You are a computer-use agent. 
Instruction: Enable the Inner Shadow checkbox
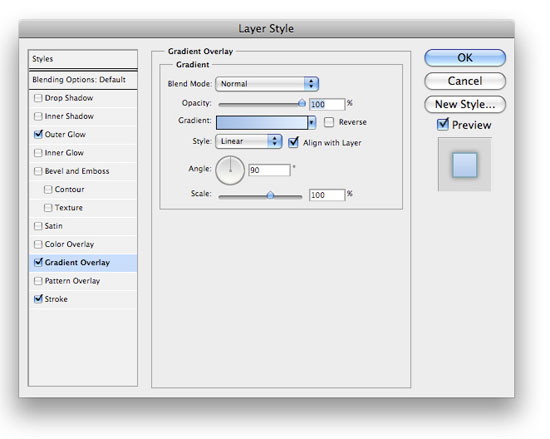click(x=38, y=116)
